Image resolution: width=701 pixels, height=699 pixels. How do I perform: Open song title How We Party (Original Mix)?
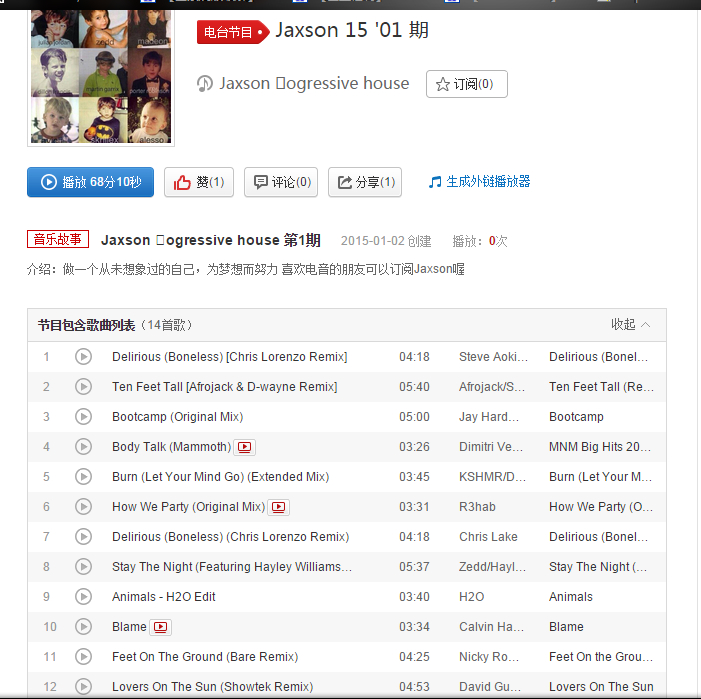[189, 507]
